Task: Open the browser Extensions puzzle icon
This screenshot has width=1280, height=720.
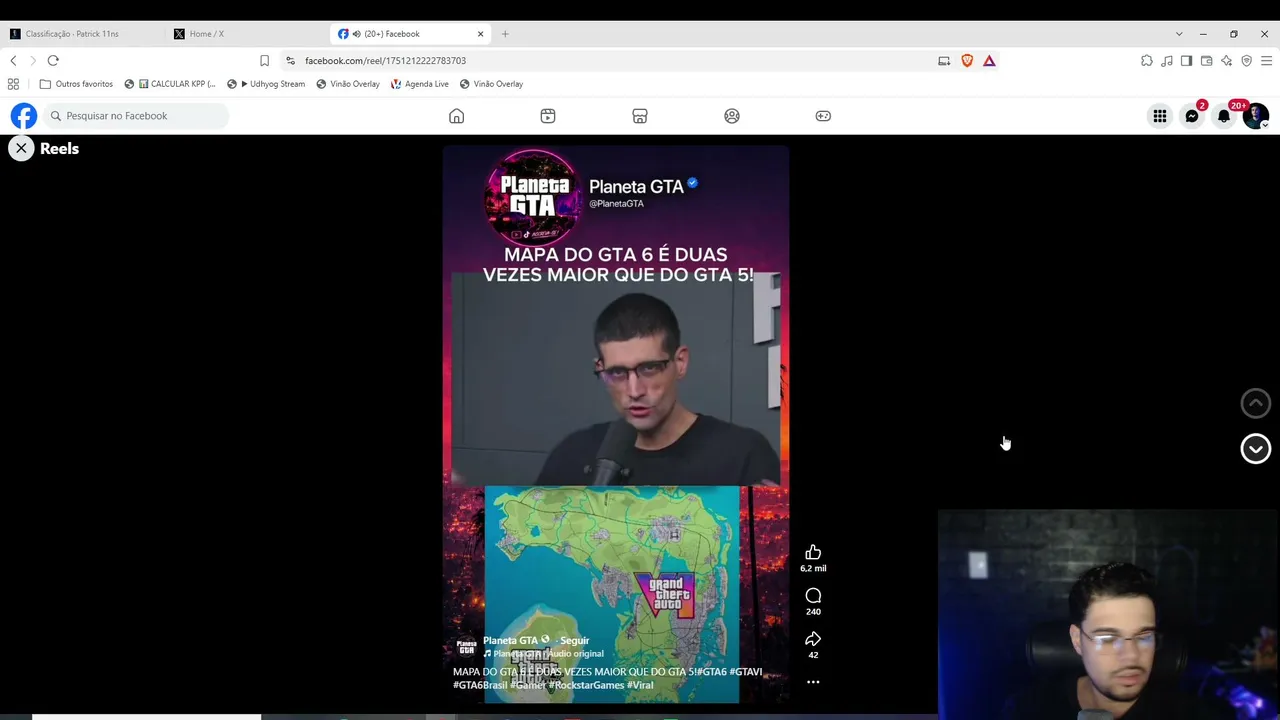Action: (x=1147, y=61)
